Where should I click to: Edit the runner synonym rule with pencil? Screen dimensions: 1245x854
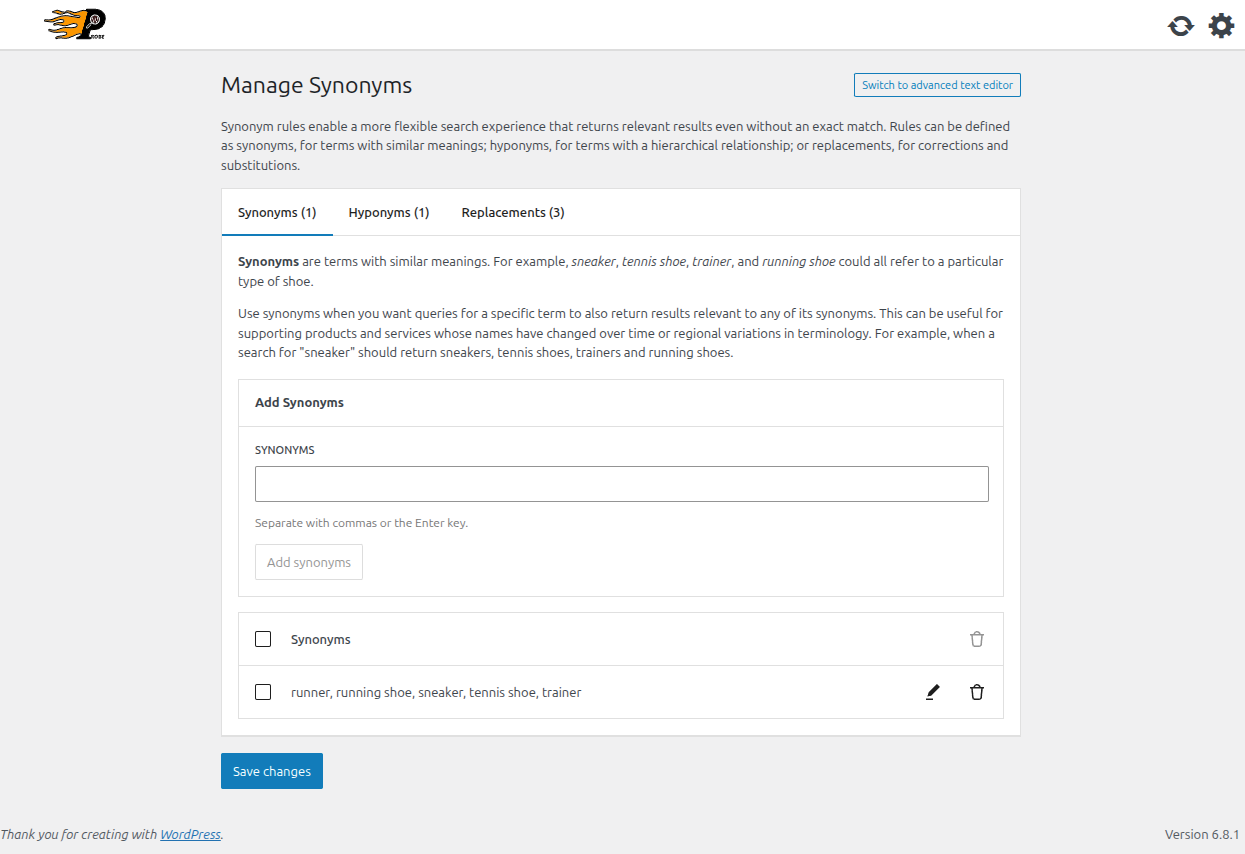click(933, 692)
